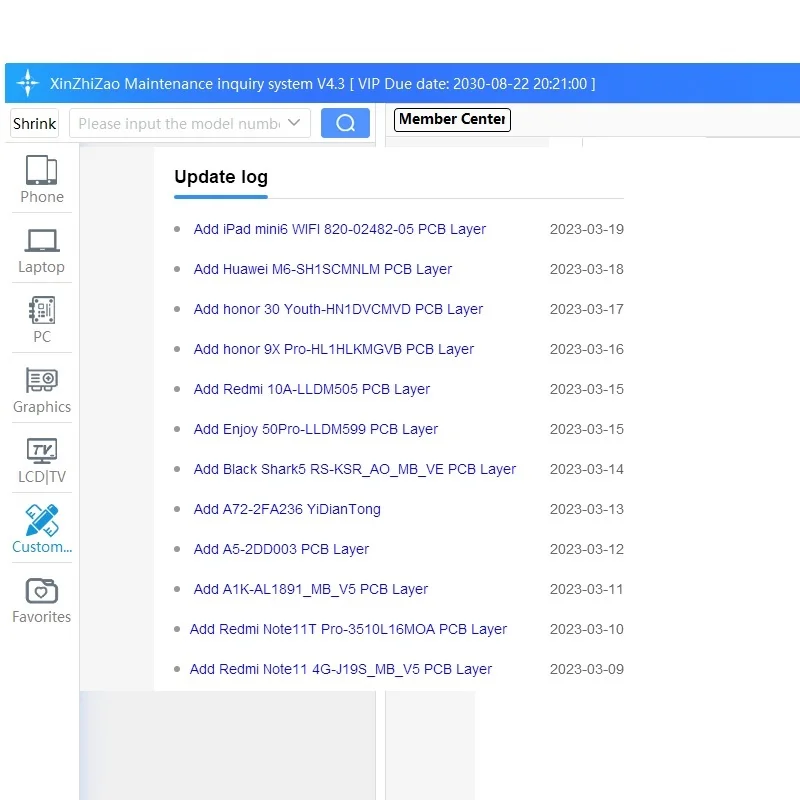The width and height of the screenshot is (800, 800).
Task: Choose the Graphics card category
Action: (42, 380)
